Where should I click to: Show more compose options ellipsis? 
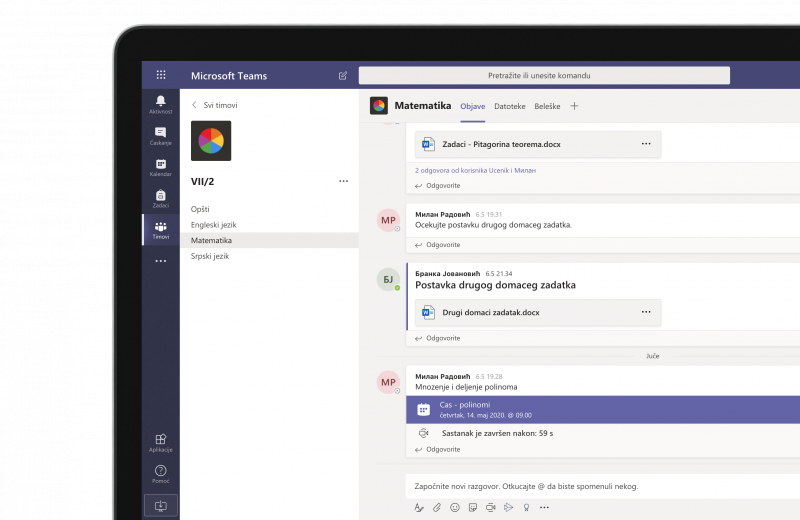[544, 507]
